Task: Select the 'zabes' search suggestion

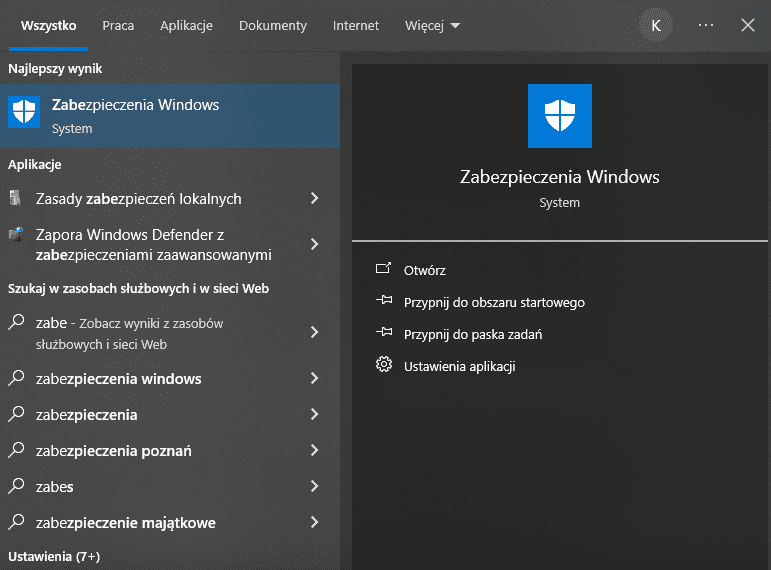Action: coord(170,486)
